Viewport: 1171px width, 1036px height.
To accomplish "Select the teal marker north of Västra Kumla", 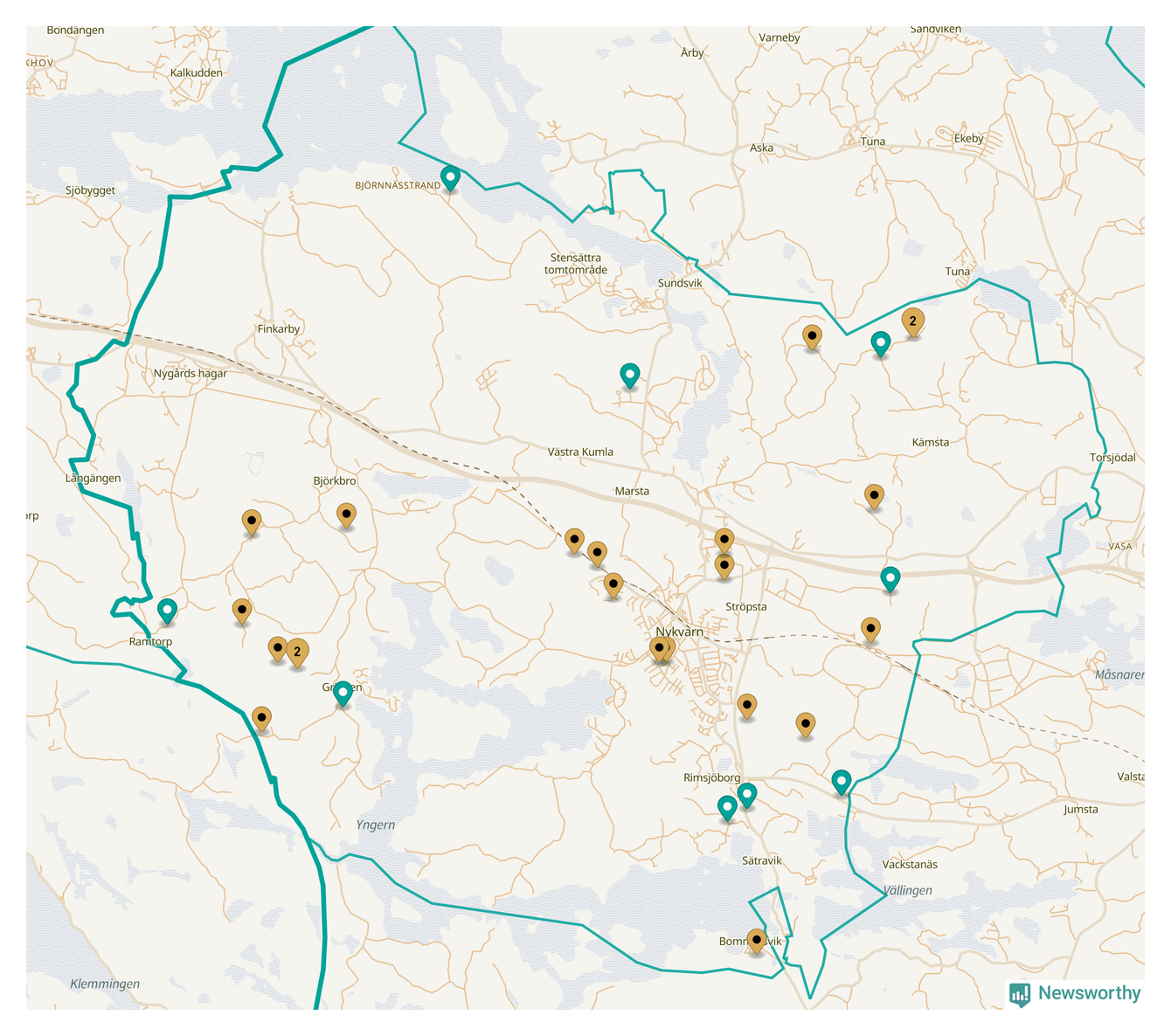I will tap(629, 375).
